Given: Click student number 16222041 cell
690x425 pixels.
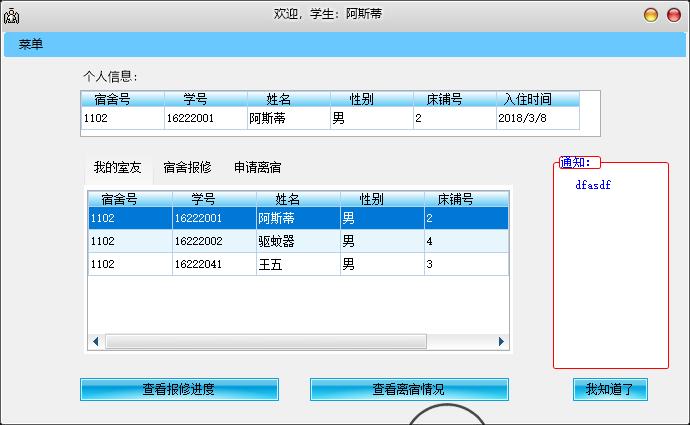Looking at the screenshot, I should 214,264.
